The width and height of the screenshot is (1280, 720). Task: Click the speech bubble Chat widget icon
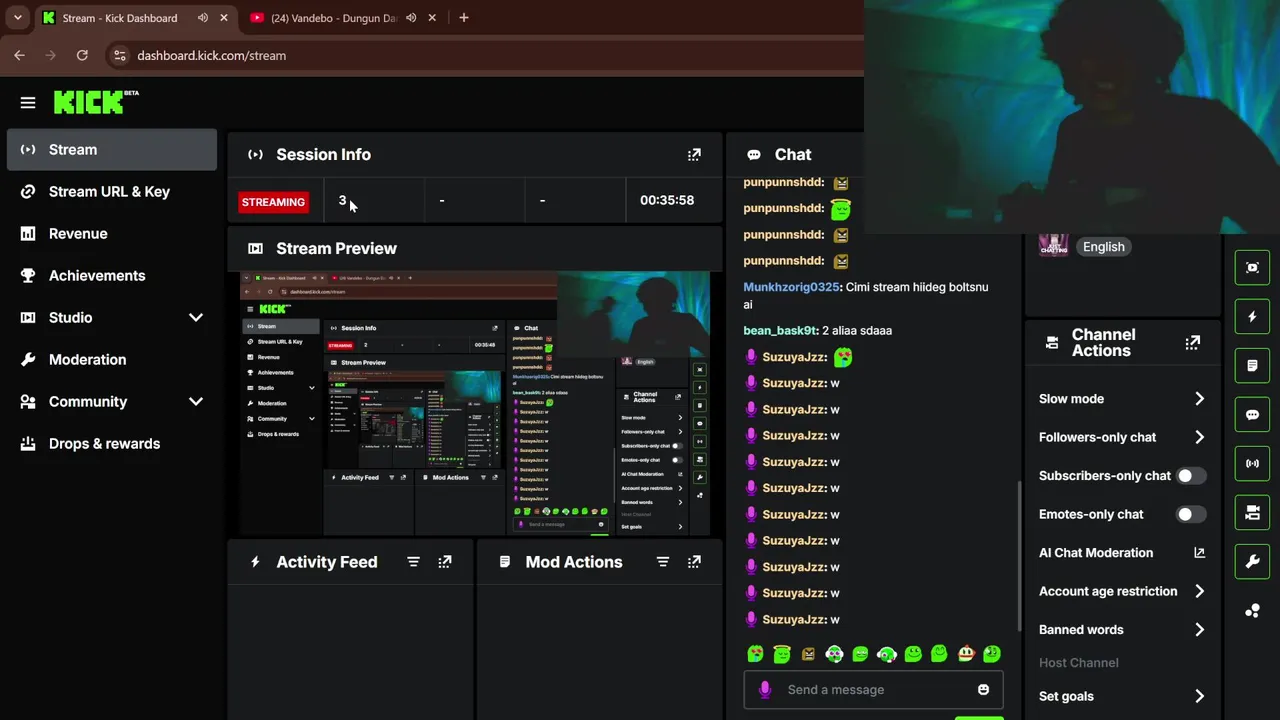click(x=1252, y=415)
